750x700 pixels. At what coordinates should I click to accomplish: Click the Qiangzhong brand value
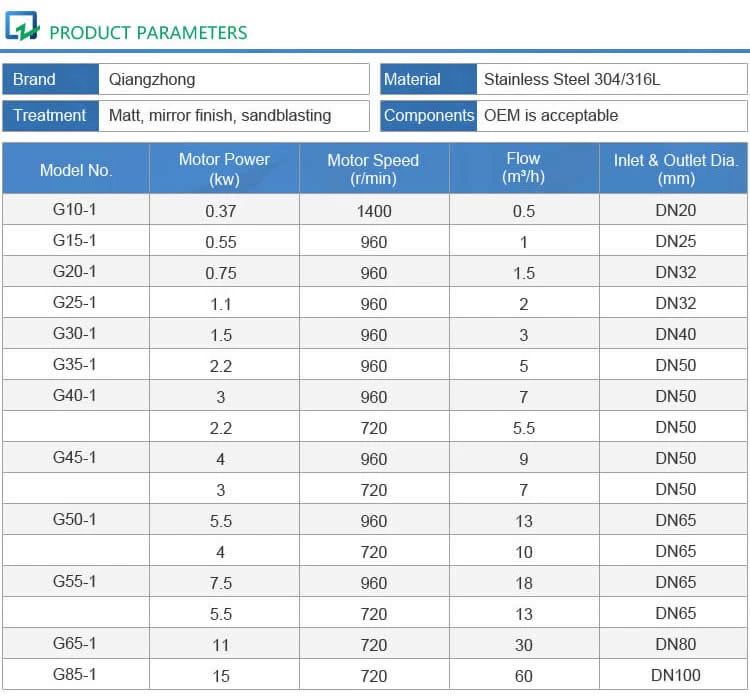152,79
